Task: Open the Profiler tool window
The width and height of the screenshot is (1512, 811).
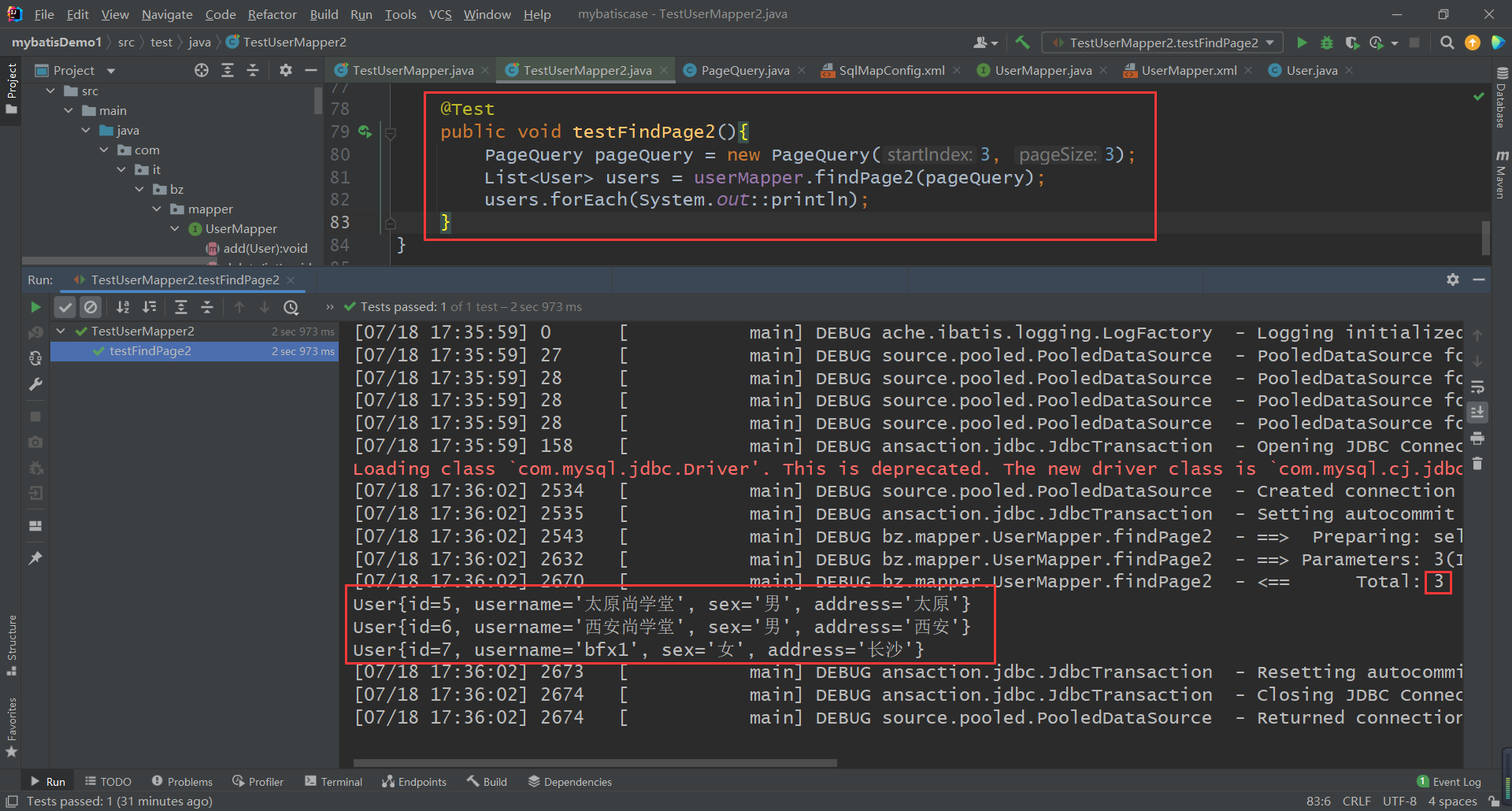Action: tap(258, 781)
